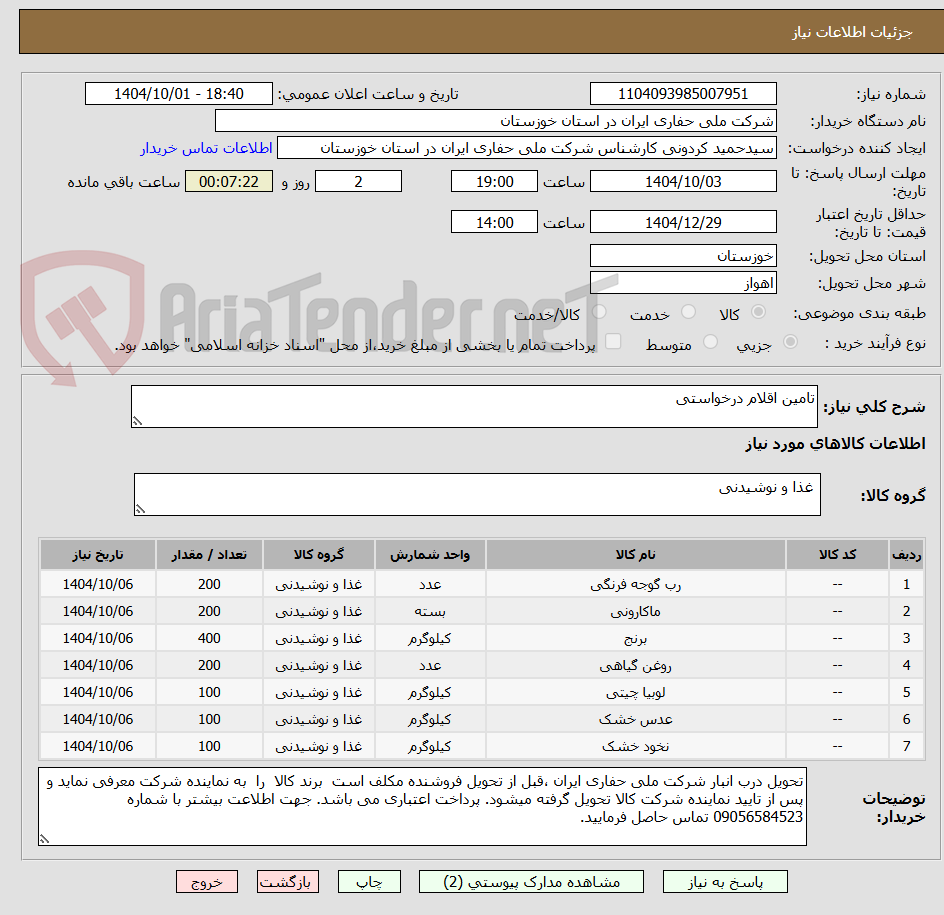
Task: Select متوسط as purchase process type
Action: point(710,342)
